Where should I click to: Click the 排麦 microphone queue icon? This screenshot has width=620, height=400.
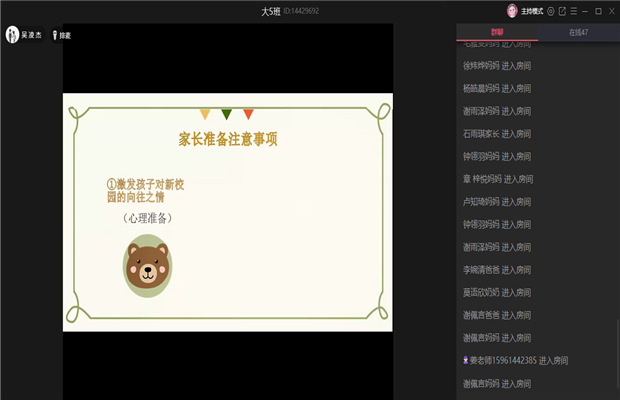click(55, 34)
